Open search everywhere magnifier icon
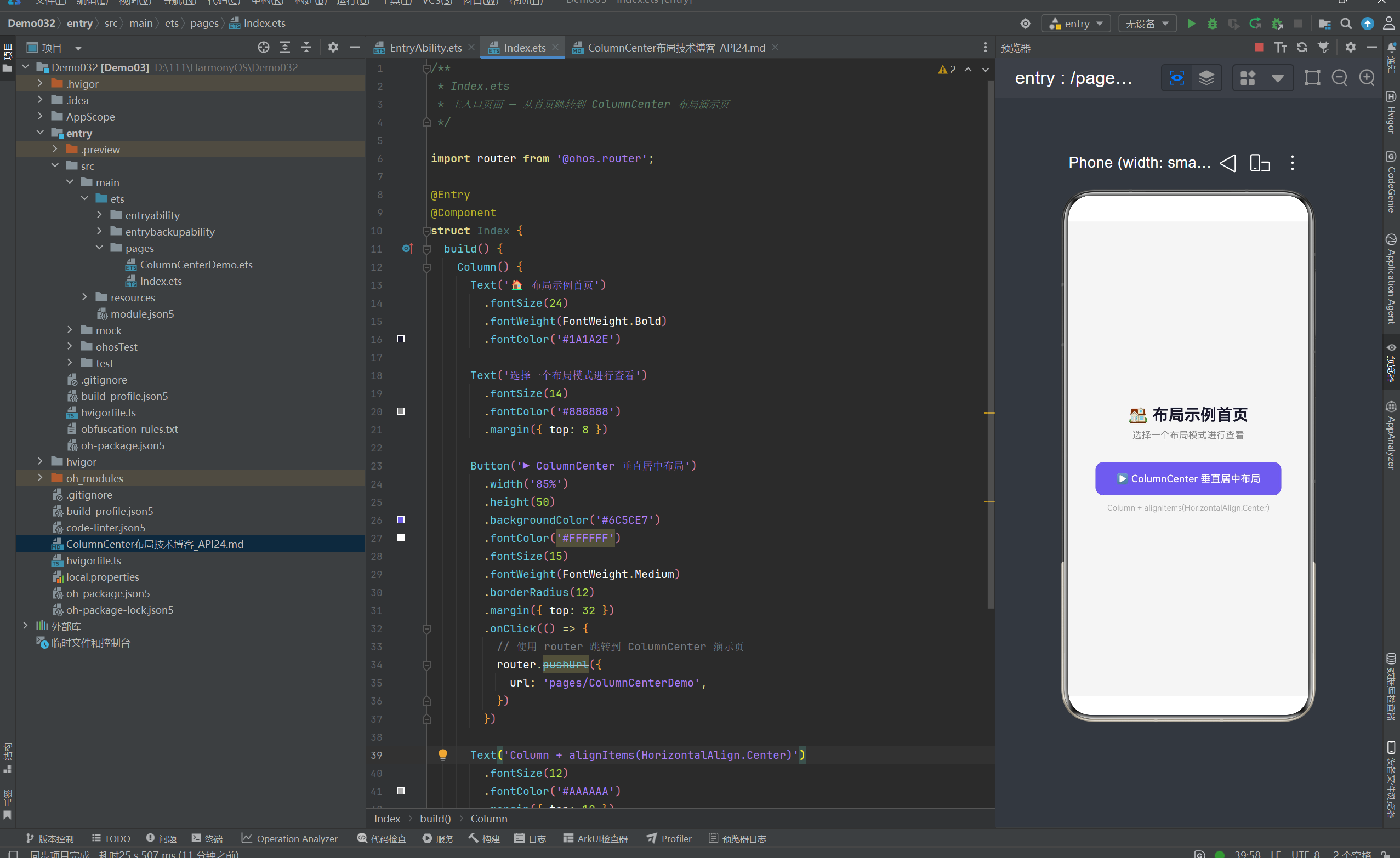This screenshot has height=858, width=1400. 1346,24
